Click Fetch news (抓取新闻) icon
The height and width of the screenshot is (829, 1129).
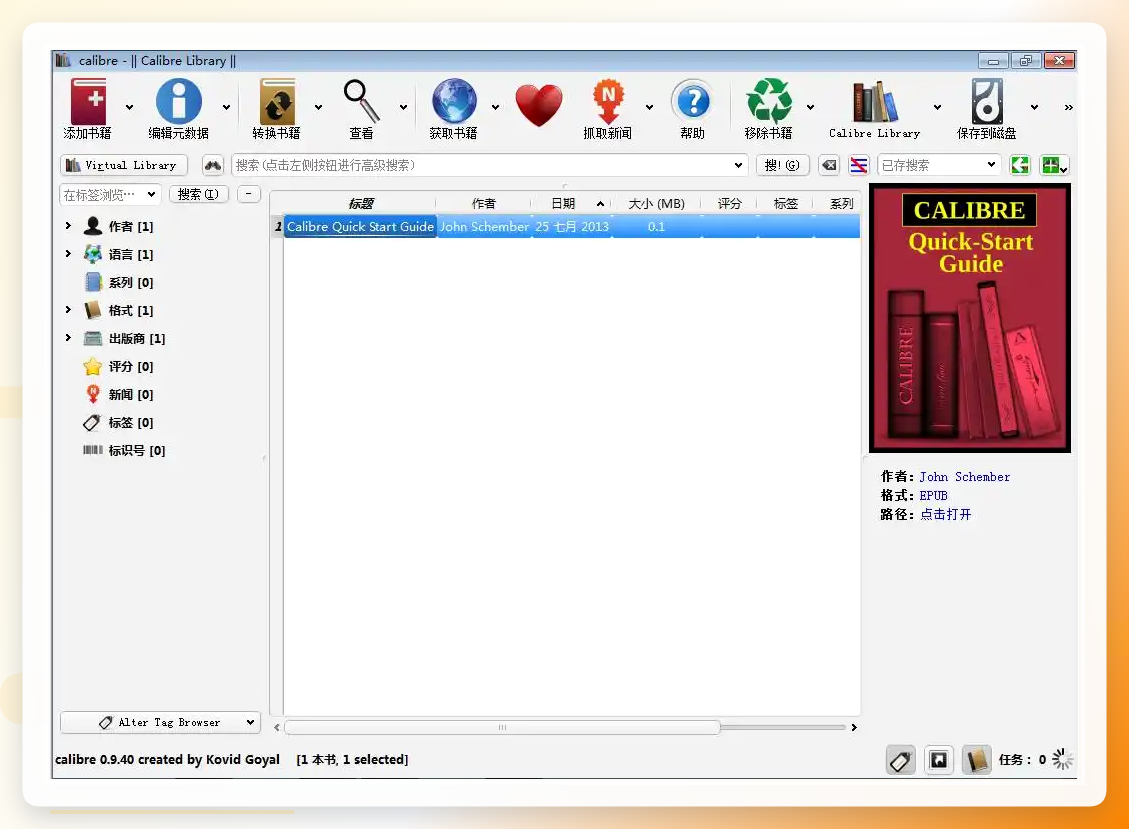click(608, 102)
